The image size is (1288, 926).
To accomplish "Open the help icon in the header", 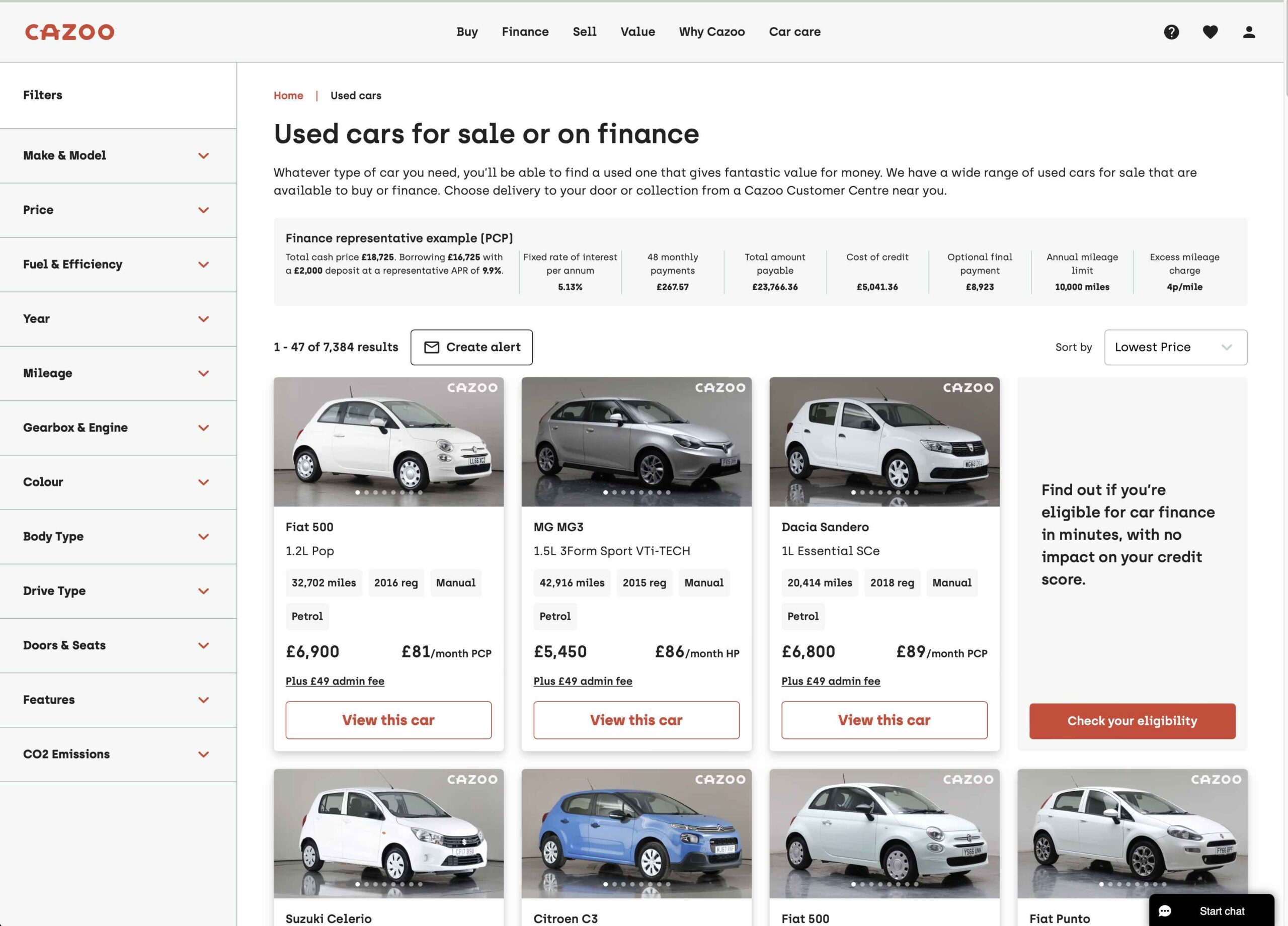I will pyautogui.click(x=1171, y=32).
